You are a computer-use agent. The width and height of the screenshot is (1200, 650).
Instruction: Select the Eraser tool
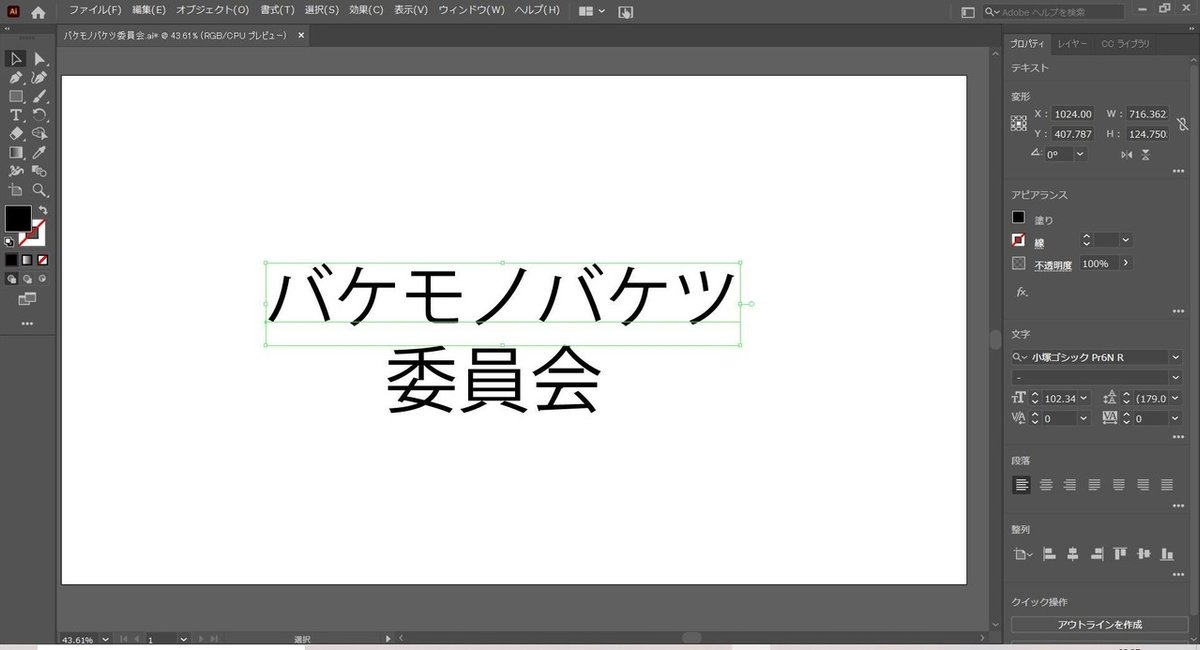tap(16, 133)
